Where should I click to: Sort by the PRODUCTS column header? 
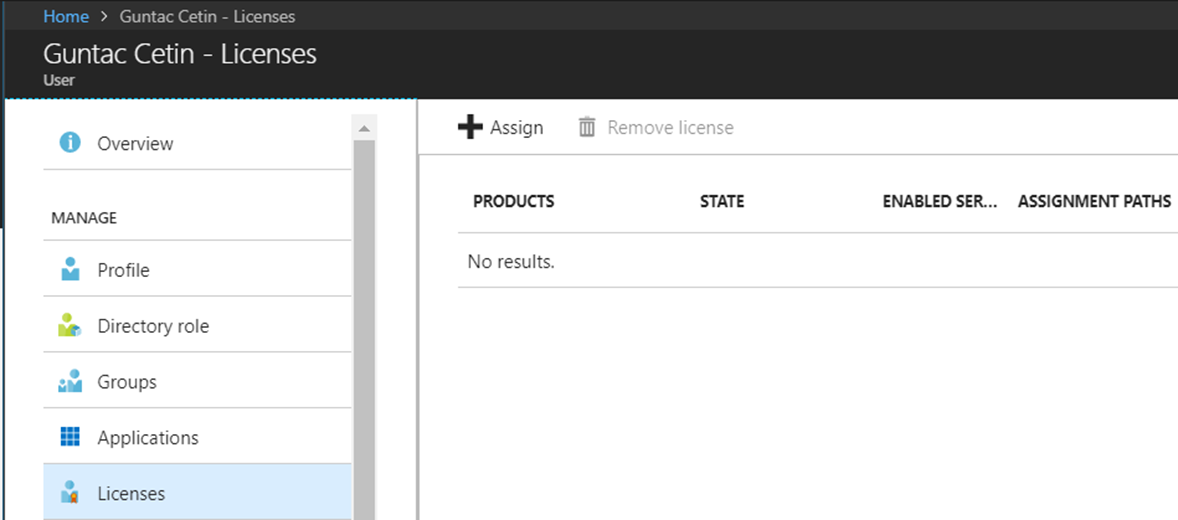point(514,201)
